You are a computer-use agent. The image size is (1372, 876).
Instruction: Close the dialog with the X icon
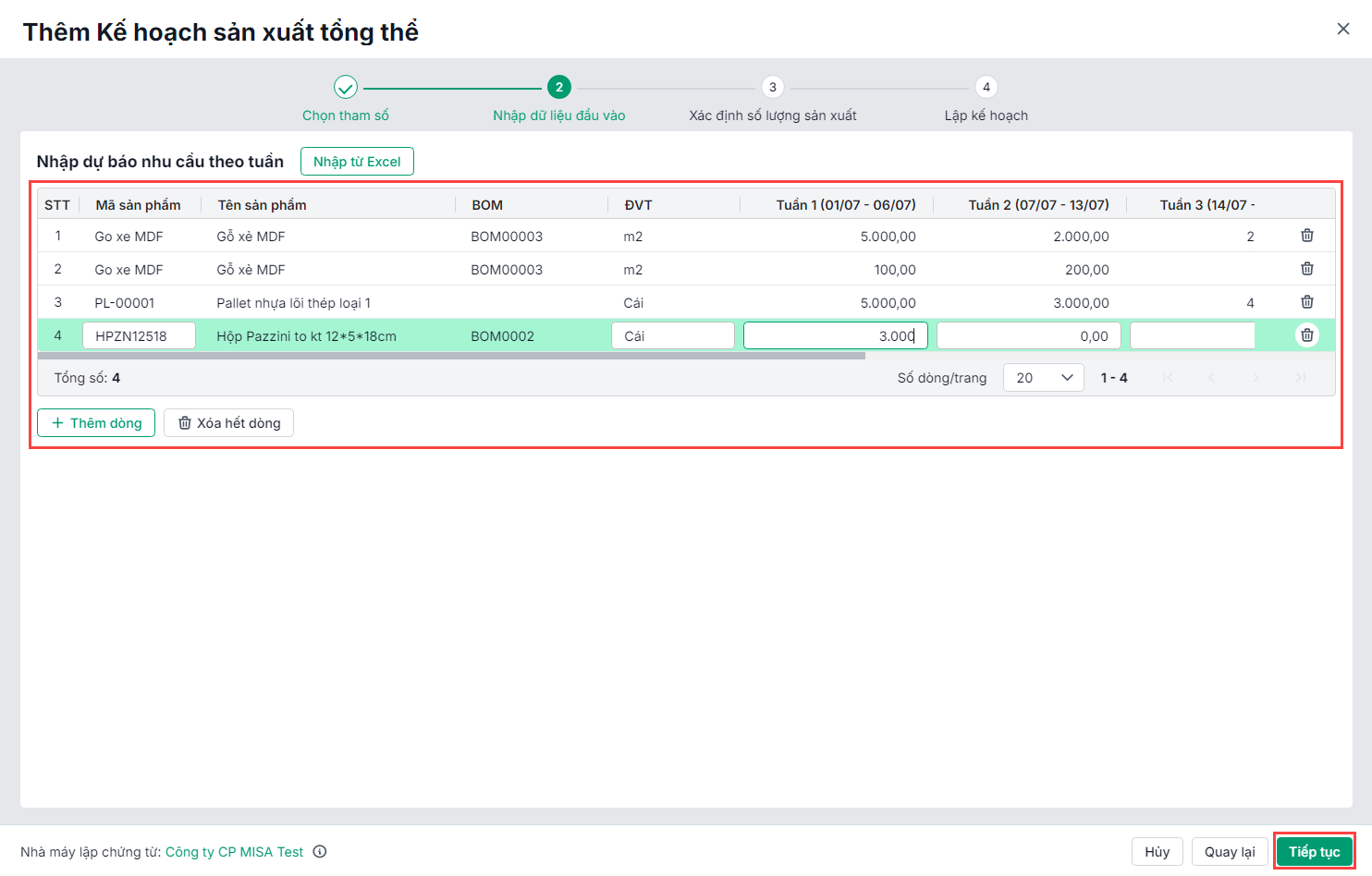coord(1342,30)
